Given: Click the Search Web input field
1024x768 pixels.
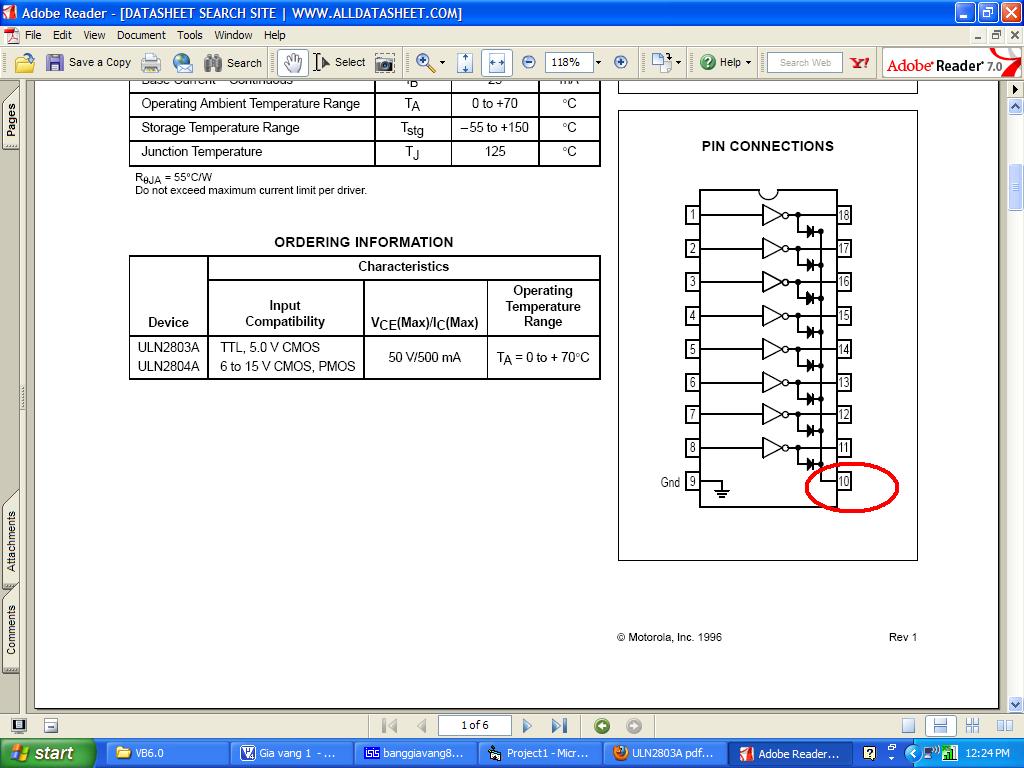Looking at the screenshot, I should [804, 63].
